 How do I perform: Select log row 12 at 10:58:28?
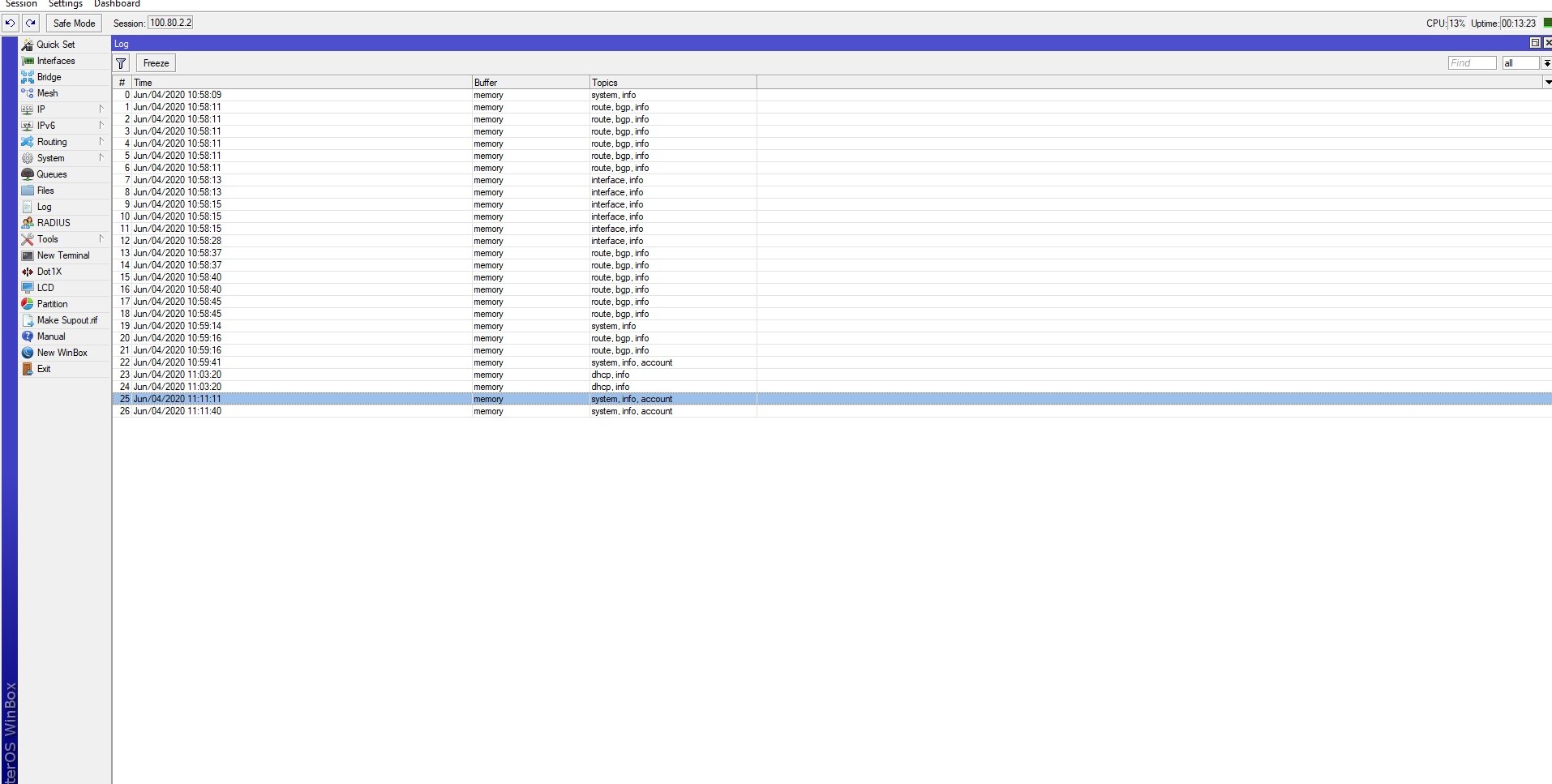point(832,241)
